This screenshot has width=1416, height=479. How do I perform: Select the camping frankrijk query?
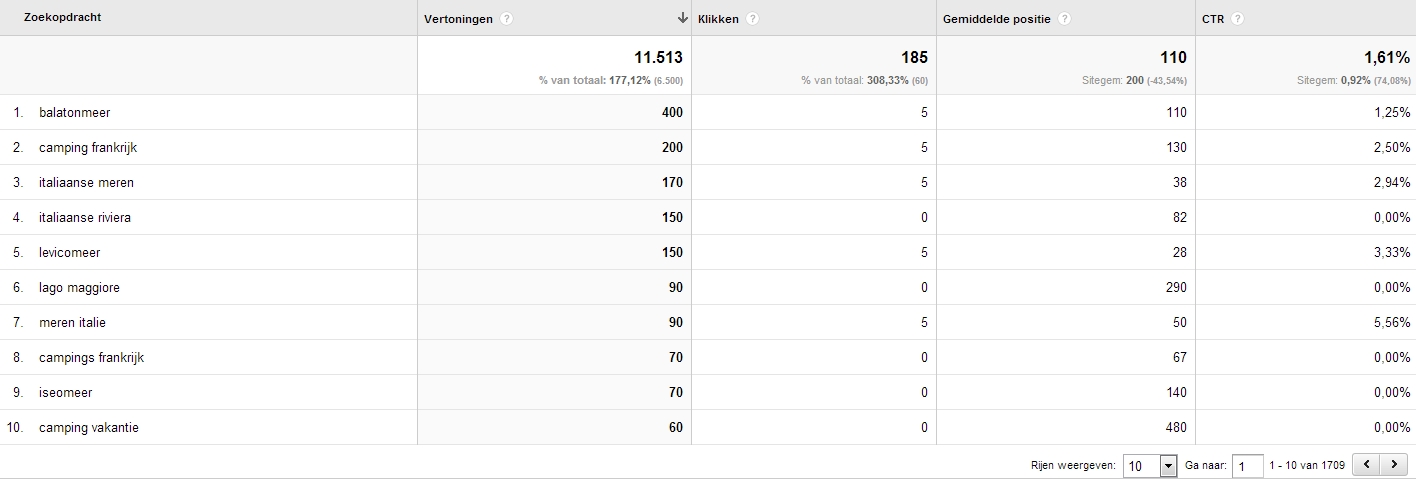tap(88, 148)
